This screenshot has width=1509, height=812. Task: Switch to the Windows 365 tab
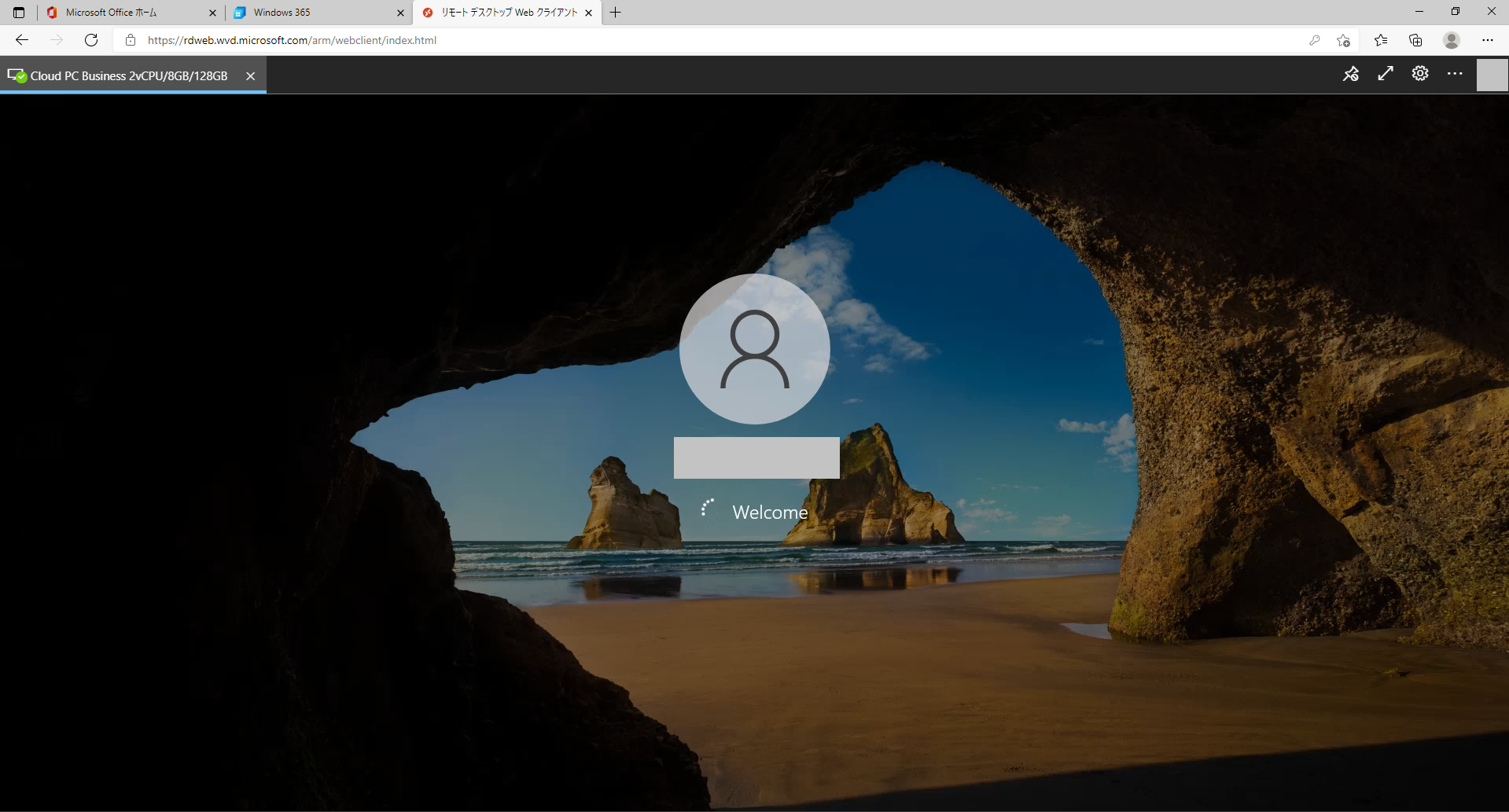point(319,13)
